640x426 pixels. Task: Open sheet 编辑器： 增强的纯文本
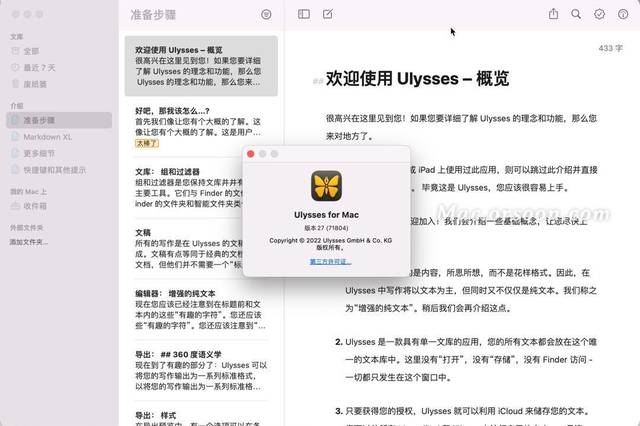click(x=201, y=309)
